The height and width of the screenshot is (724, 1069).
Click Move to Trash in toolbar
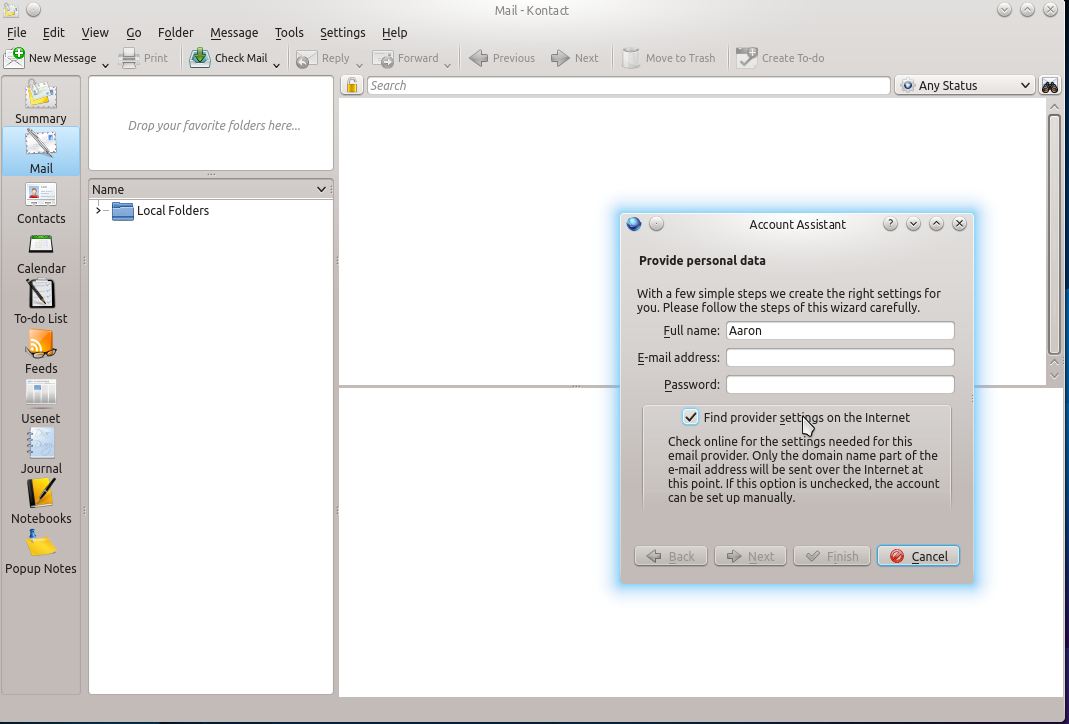click(669, 58)
